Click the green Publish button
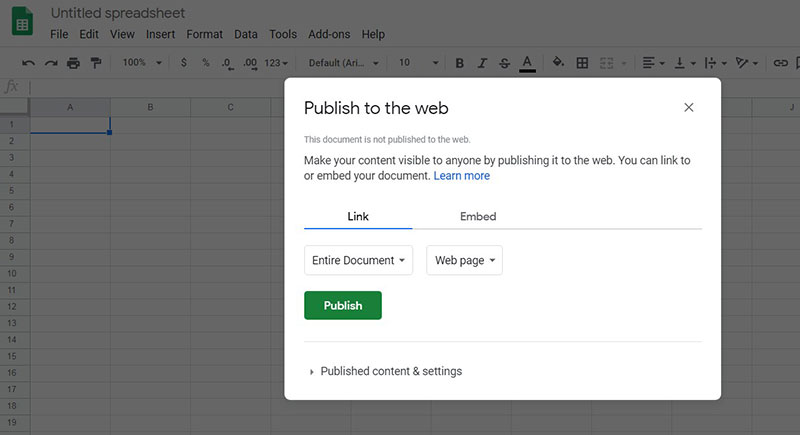Viewport: 800px width, 435px height. [x=343, y=305]
